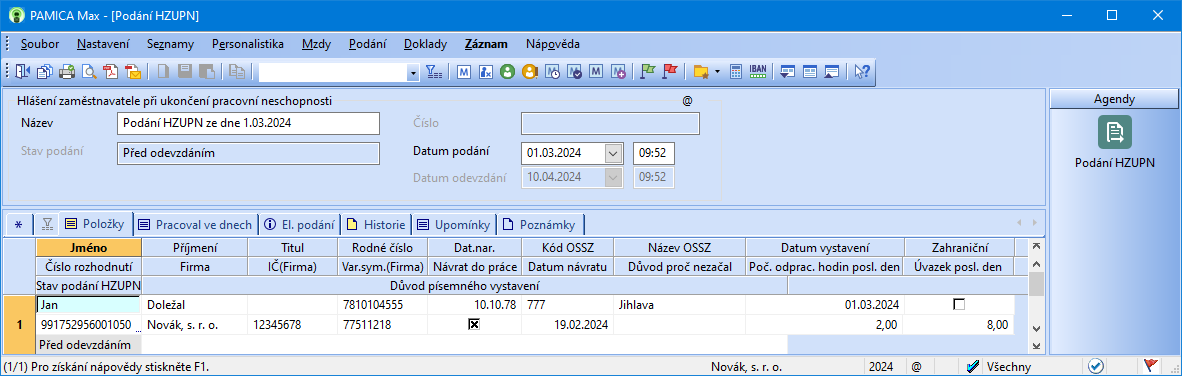Screen dimensions: 1182x376
Task: Click the Datum podání time field 09:52
Action: point(654,154)
